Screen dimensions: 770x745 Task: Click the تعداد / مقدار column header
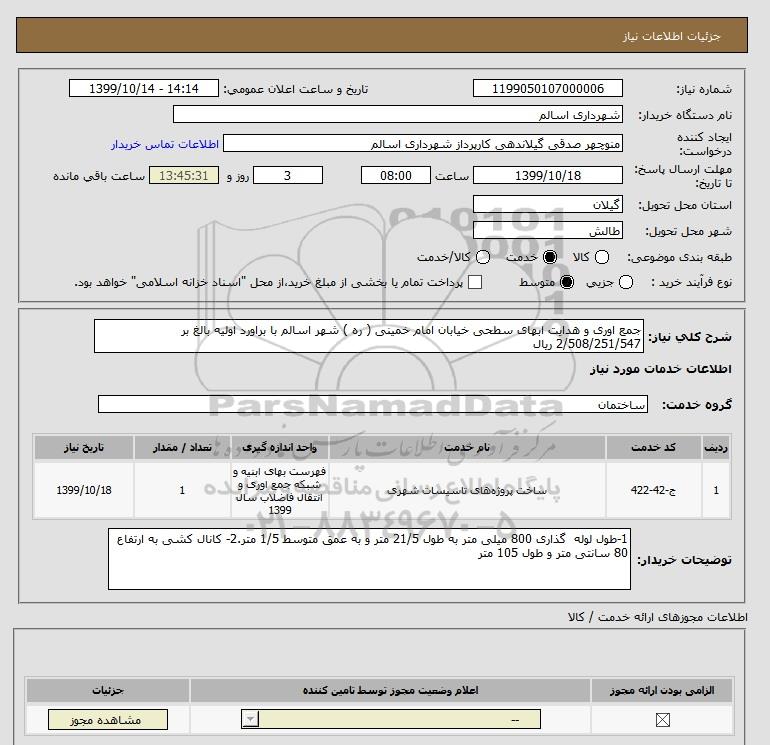(182, 447)
